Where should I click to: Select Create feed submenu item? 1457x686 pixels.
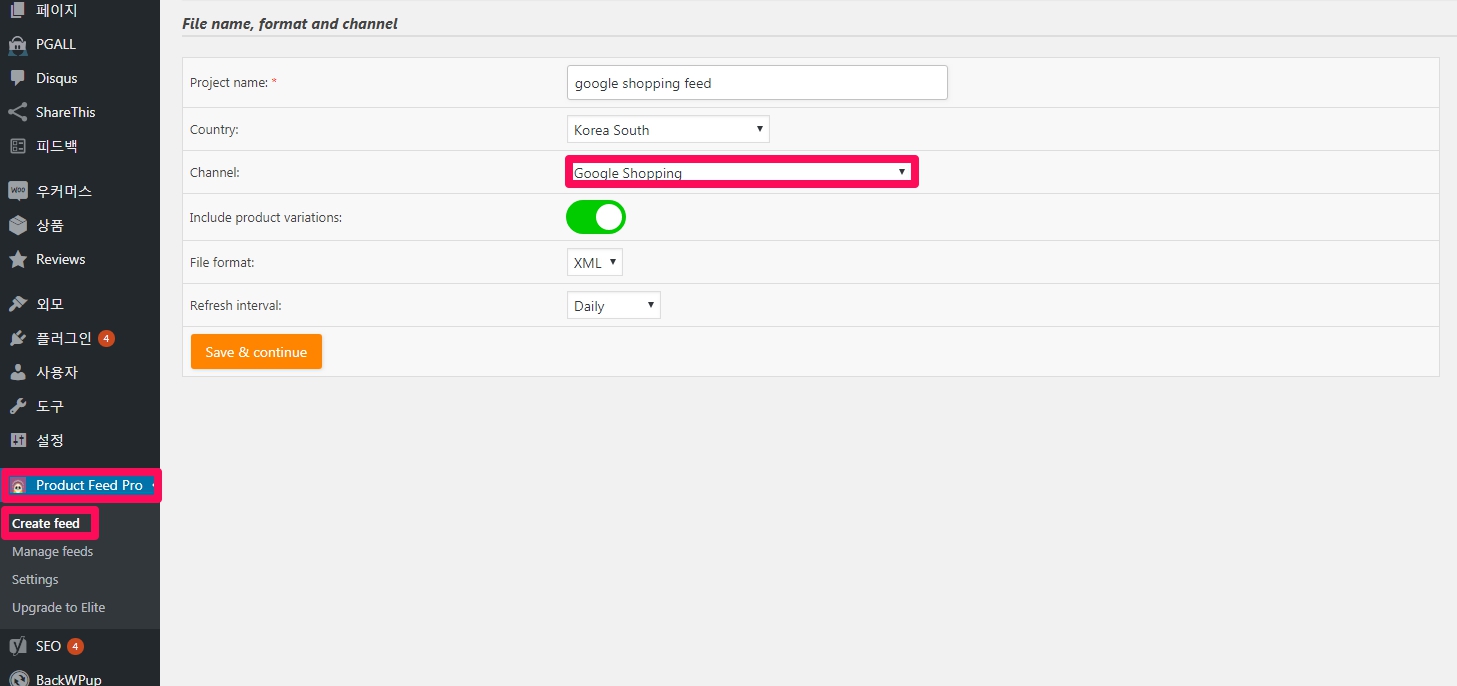[46, 524]
